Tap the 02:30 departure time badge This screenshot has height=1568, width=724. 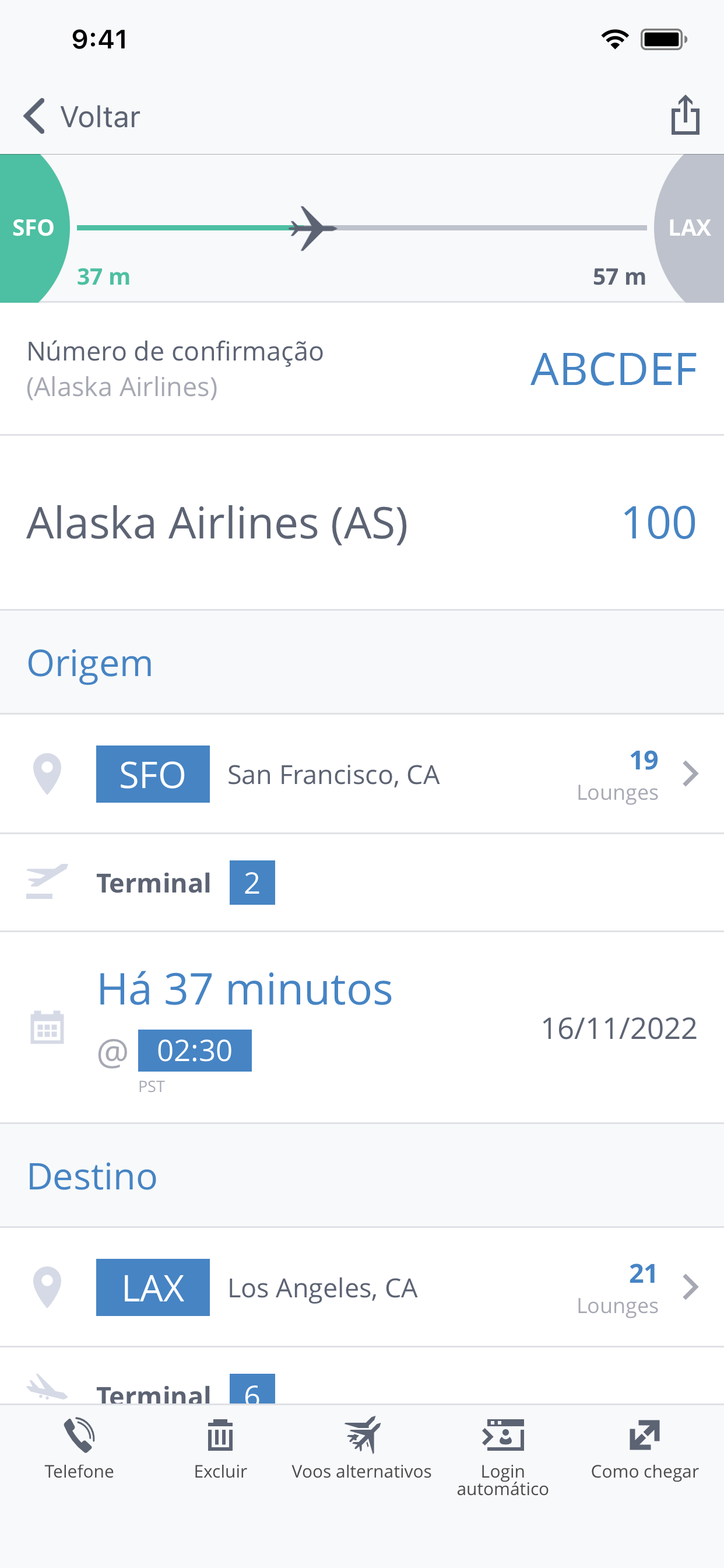[x=195, y=1050]
